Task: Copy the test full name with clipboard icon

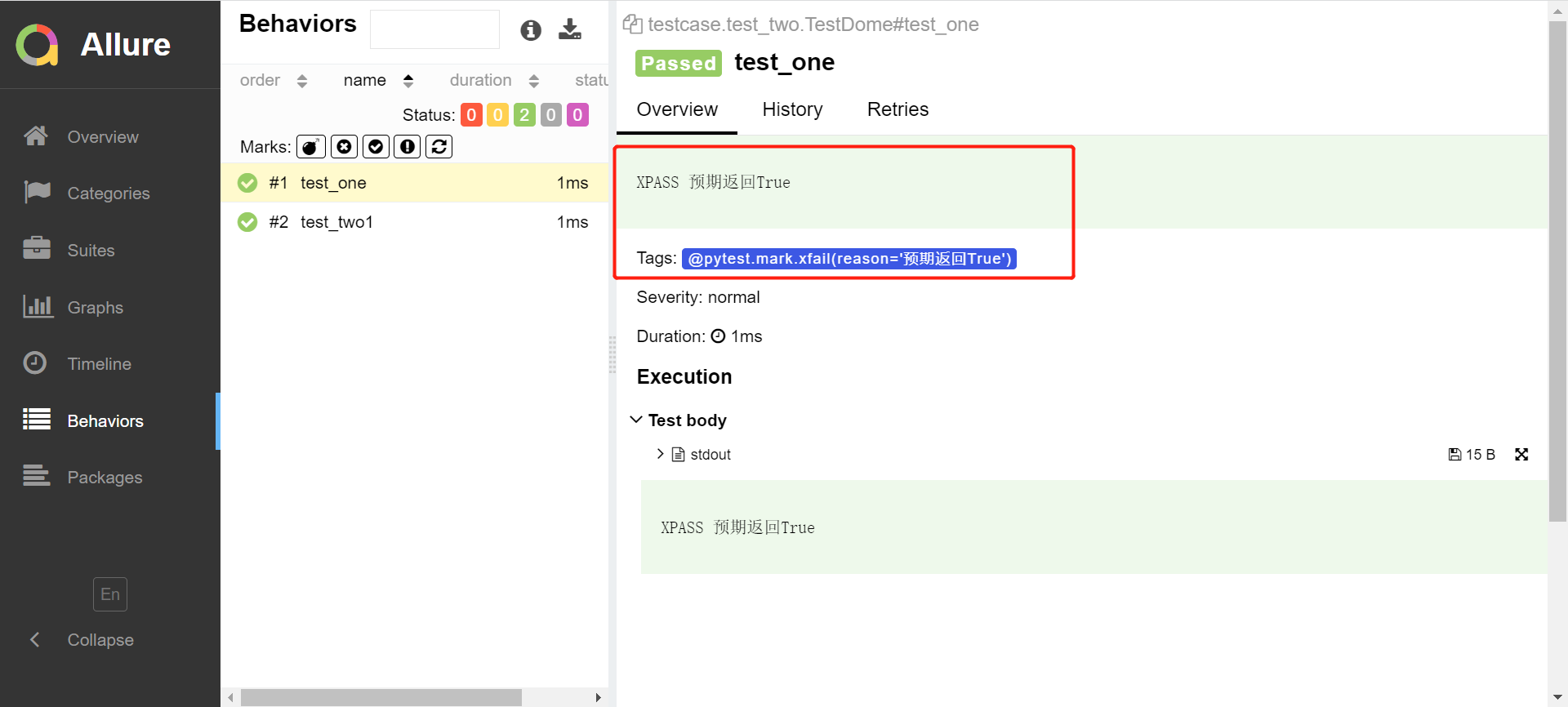Action: 632,24
